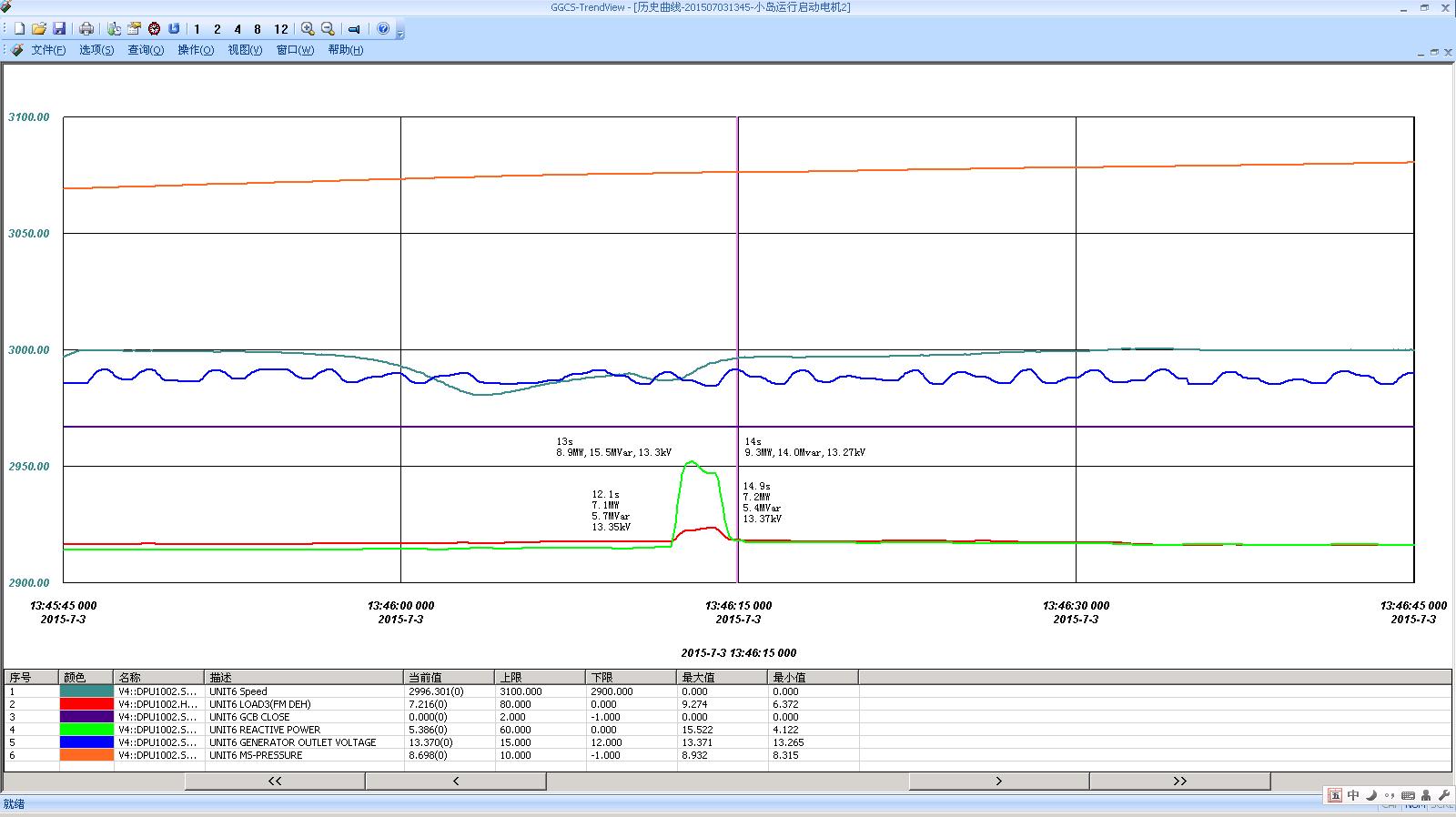Click the export data with clock icon
The height and width of the screenshot is (817, 1456).
(114, 29)
